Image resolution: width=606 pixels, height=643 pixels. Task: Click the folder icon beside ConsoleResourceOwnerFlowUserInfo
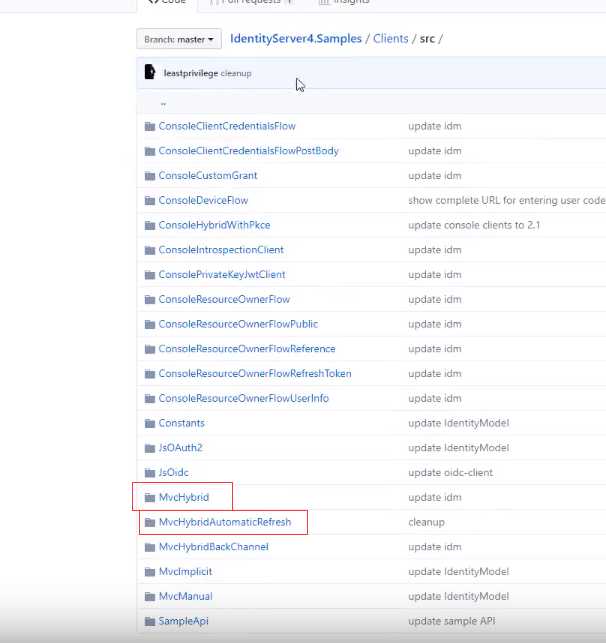[150, 398]
